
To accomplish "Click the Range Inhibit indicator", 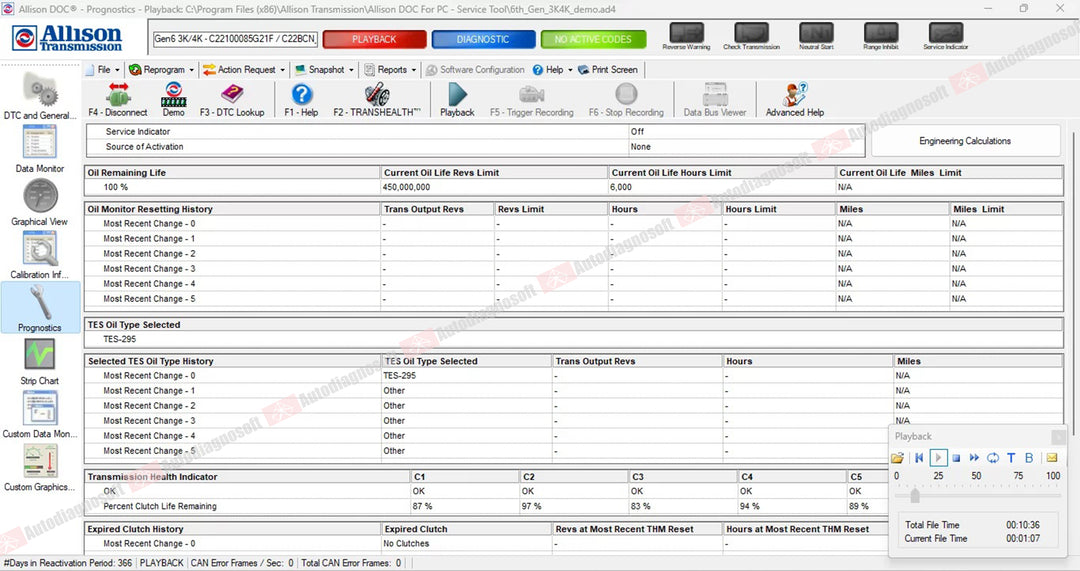I will 881,37.
